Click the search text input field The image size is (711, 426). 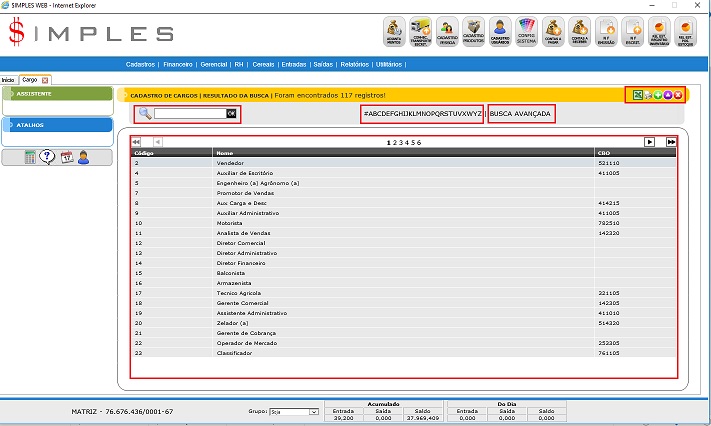coord(189,114)
